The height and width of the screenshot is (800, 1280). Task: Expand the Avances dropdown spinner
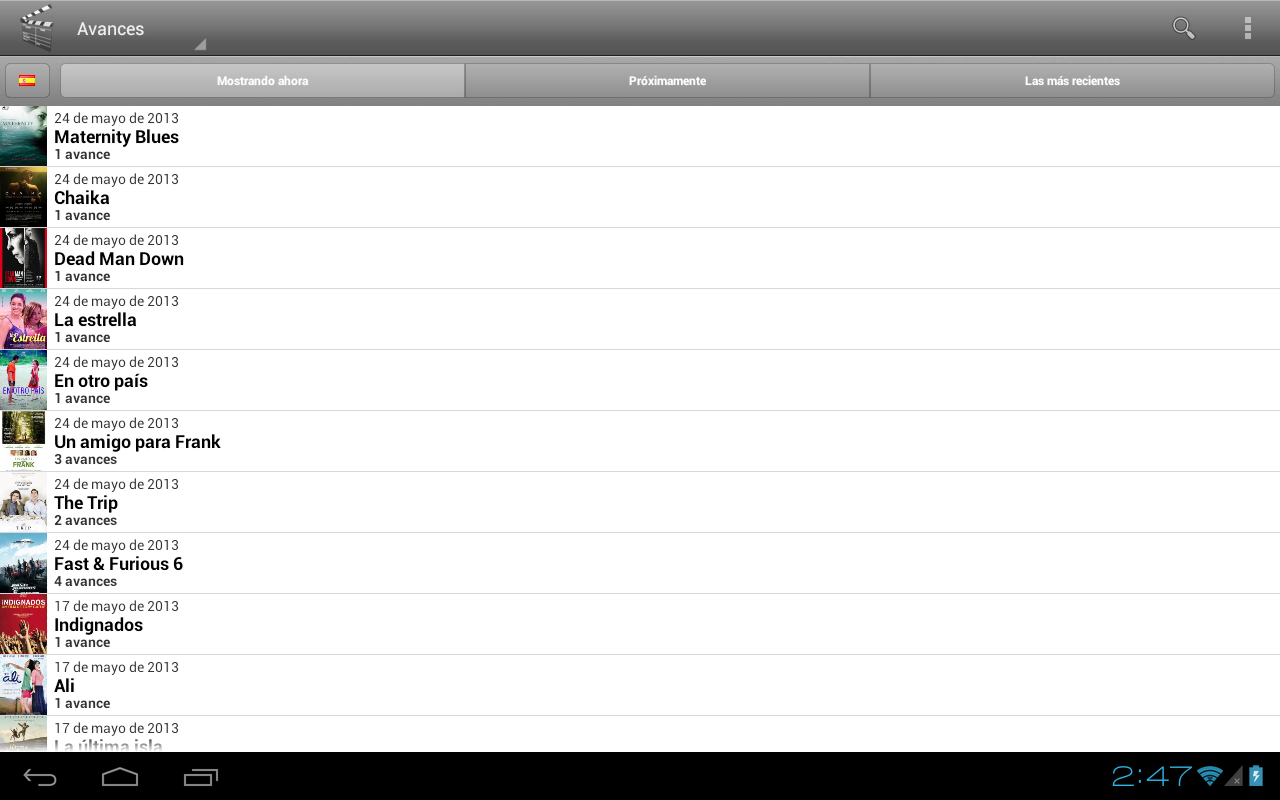141,29
